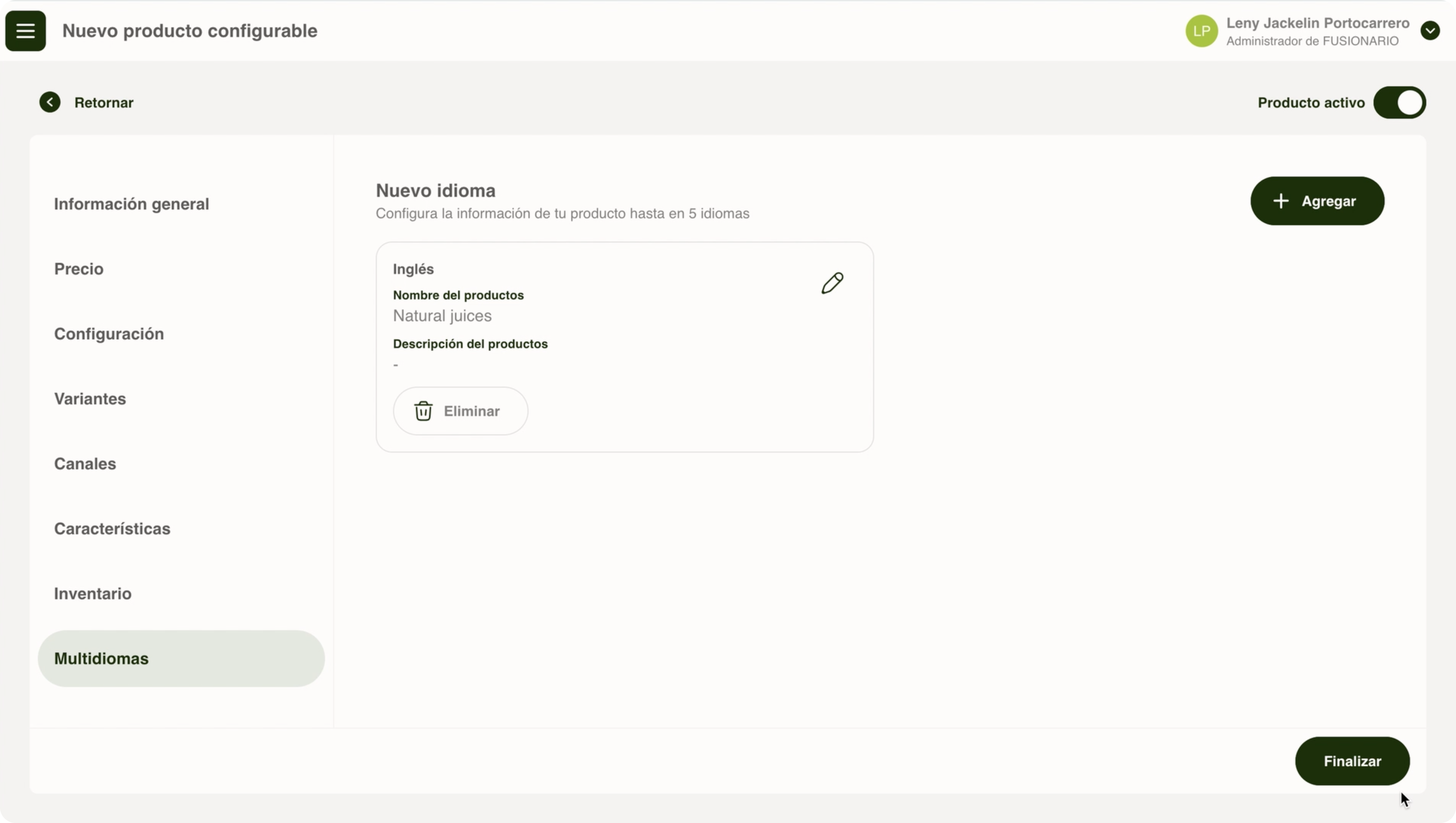The height and width of the screenshot is (823, 1456).
Task: Expand the user account dropdown arrow
Action: pos(1430,31)
